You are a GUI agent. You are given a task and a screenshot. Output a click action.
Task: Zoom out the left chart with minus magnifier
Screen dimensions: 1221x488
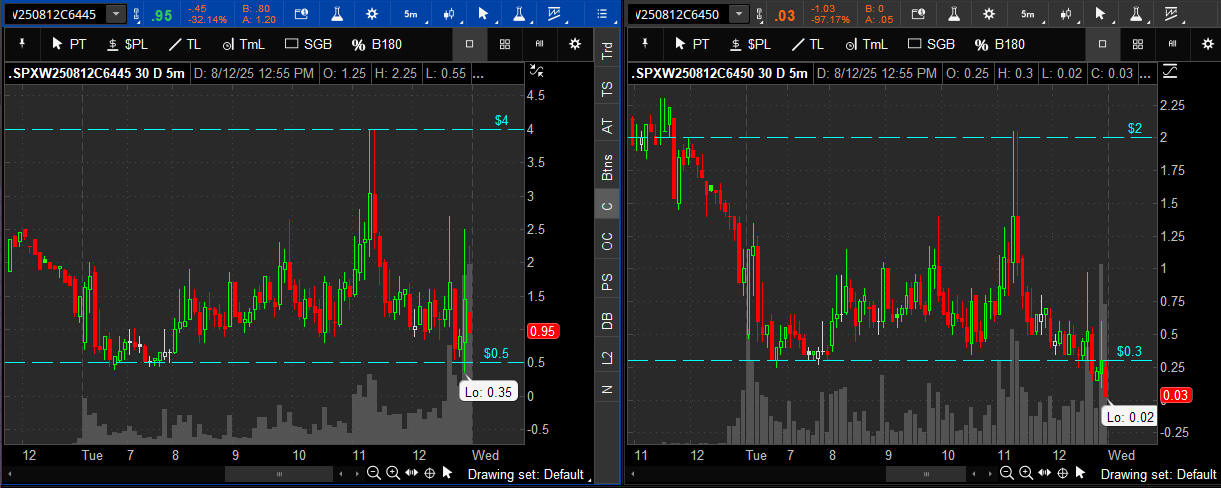pyautogui.click(x=374, y=473)
